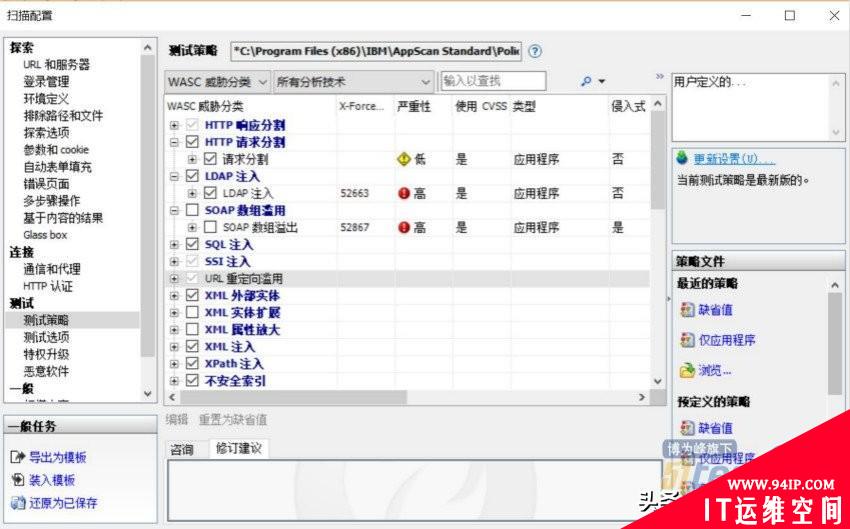This screenshot has width=850, height=529.
Task: Click the predefined 缺省值 policy icon
Action: pos(687,428)
